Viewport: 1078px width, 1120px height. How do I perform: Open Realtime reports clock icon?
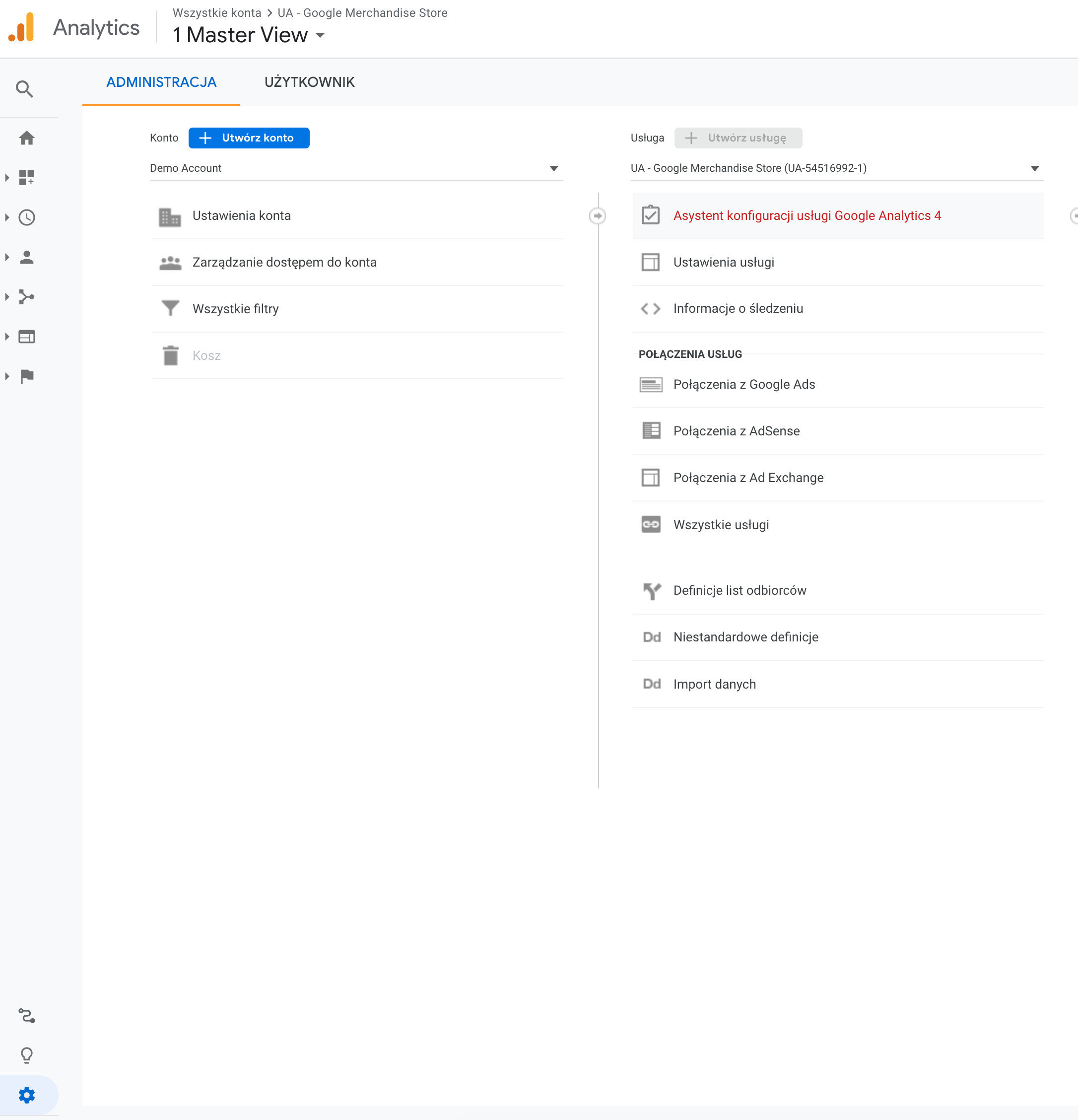(x=27, y=217)
